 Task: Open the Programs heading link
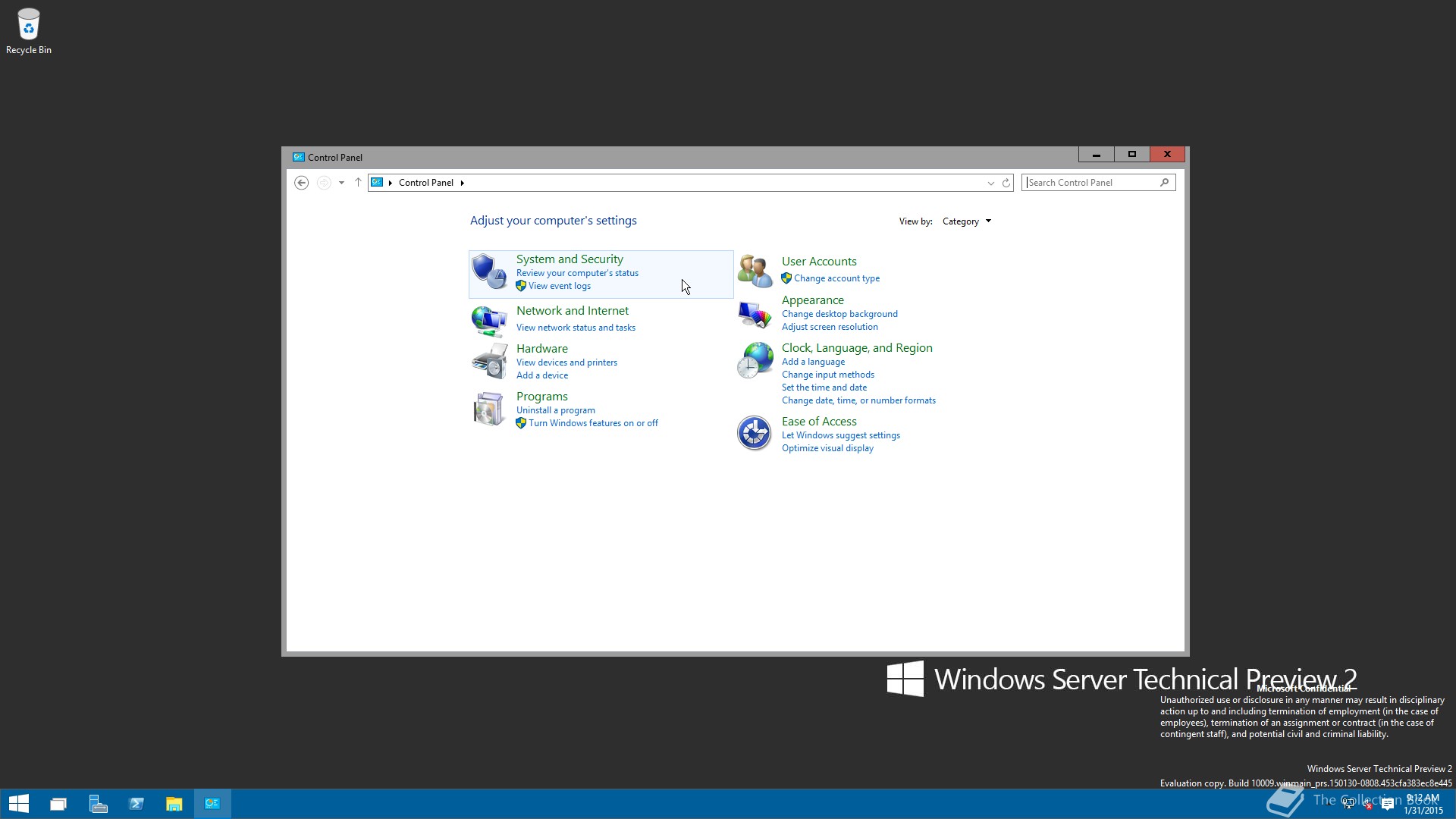pos(542,397)
